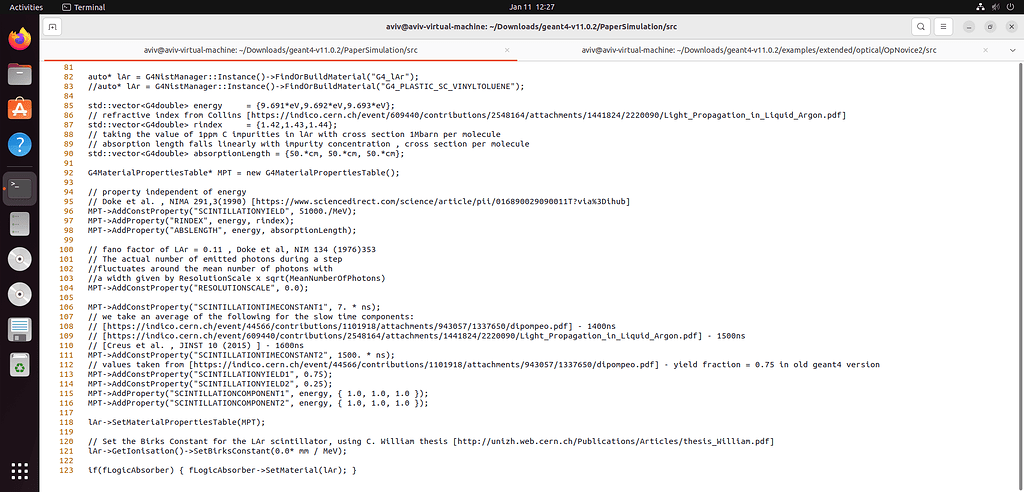This screenshot has height=492, width=1024.
Task: Open the Help app in dock
Action: point(19,145)
